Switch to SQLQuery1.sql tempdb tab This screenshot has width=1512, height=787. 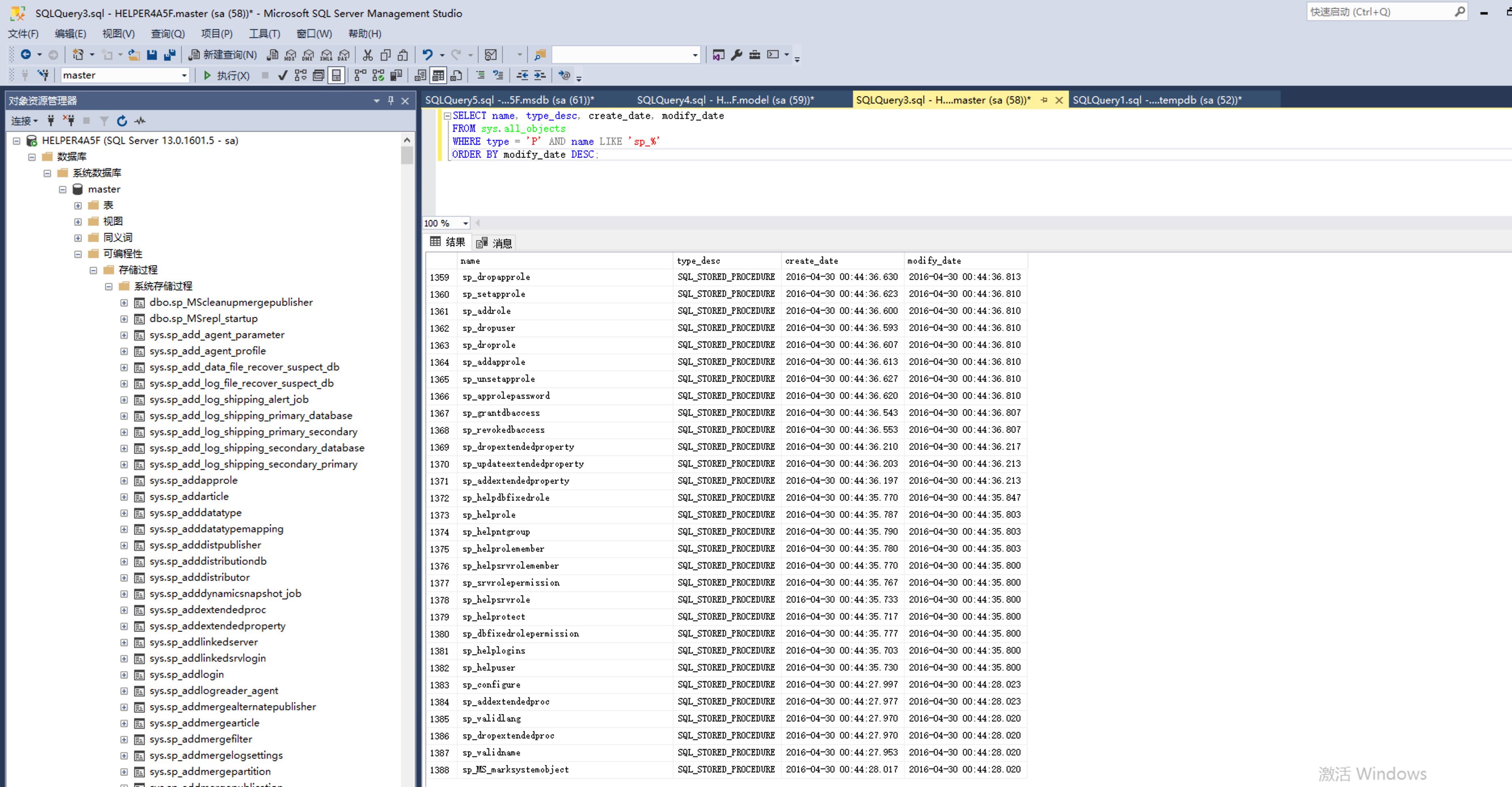click(1157, 100)
